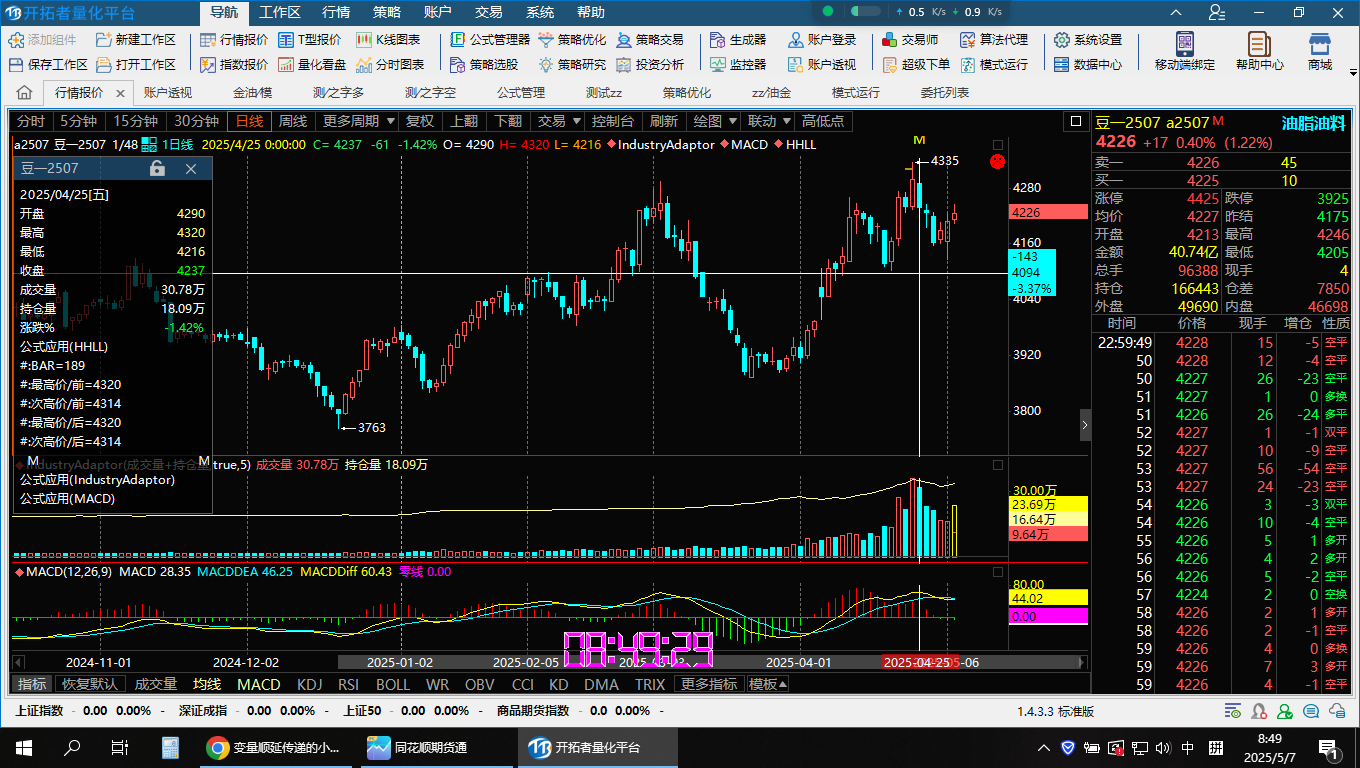Toggle the small square on the MACD pane
Viewport: 1360px width, 768px height.
tap(997, 572)
